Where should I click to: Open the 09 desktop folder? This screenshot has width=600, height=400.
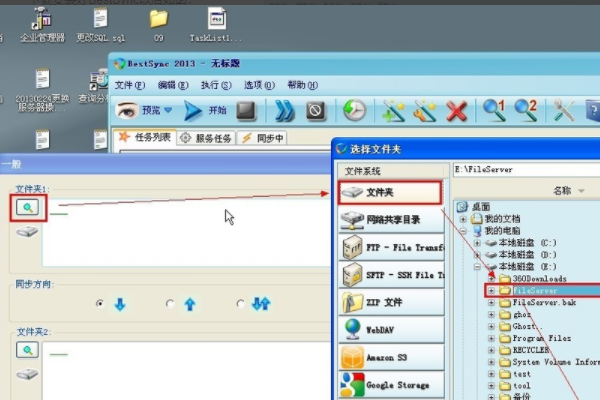[x=158, y=25]
